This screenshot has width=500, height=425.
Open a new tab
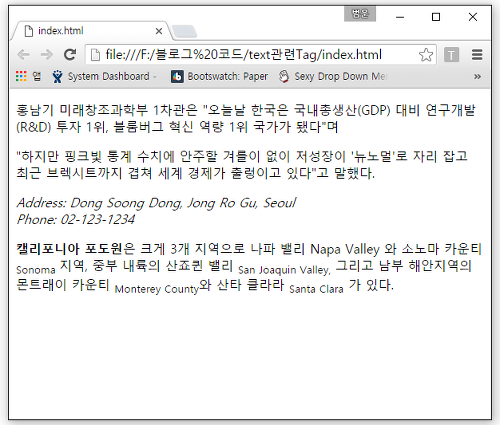(184, 32)
